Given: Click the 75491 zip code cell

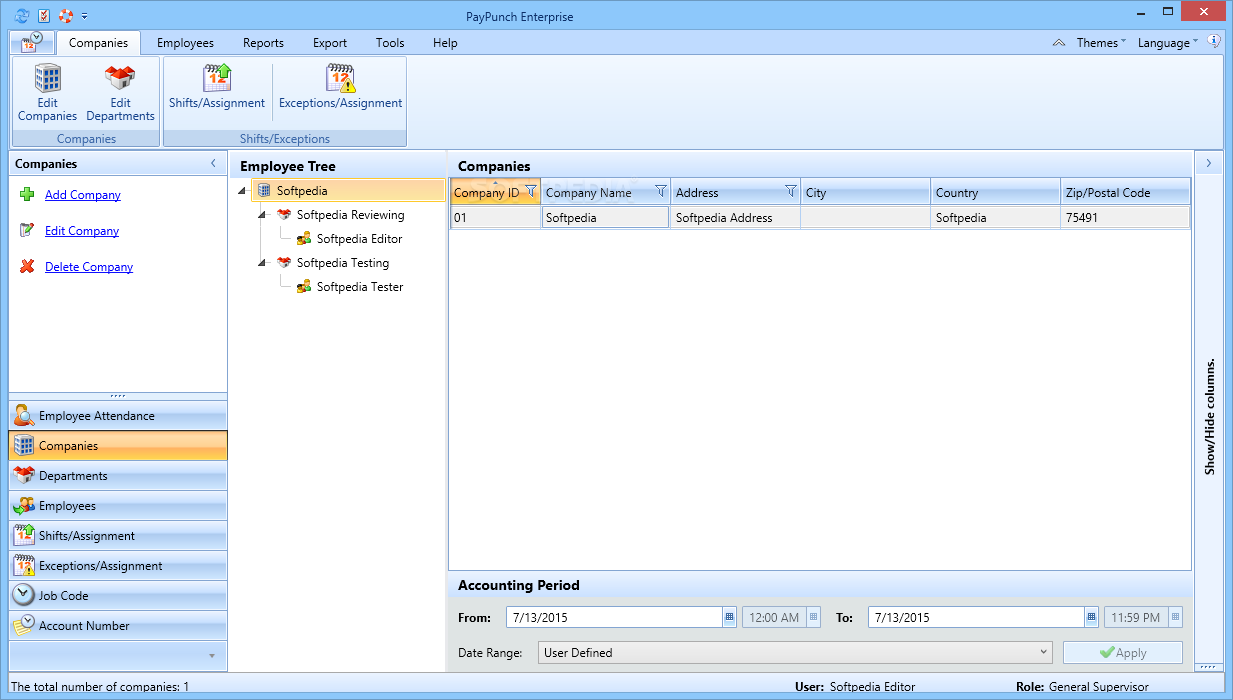Looking at the screenshot, I should point(1126,218).
